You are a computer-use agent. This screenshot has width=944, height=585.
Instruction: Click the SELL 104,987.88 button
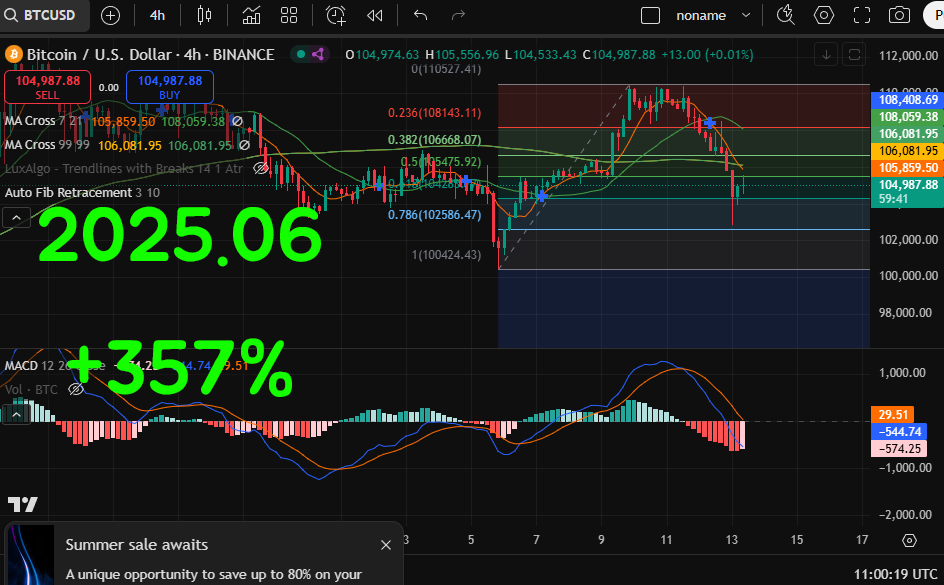[x=48, y=87]
